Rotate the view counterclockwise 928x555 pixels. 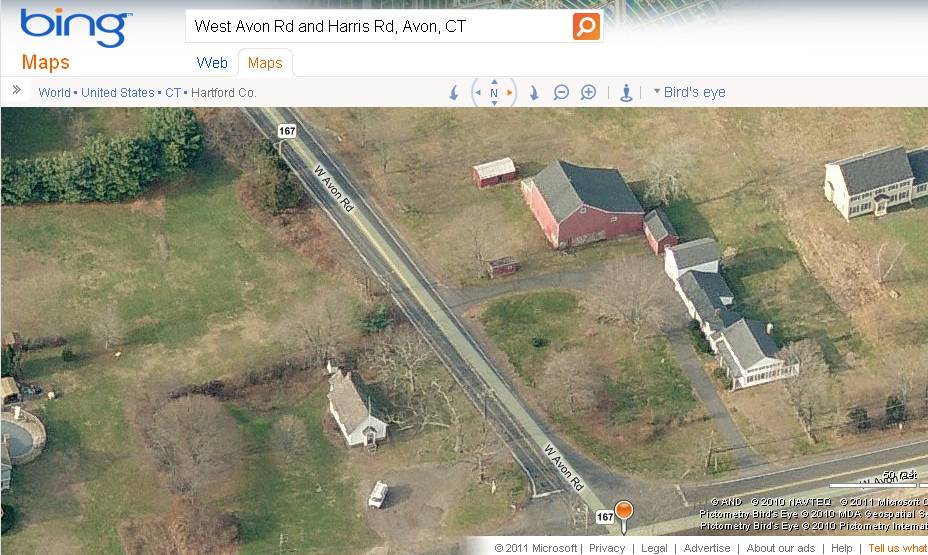[454, 93]
